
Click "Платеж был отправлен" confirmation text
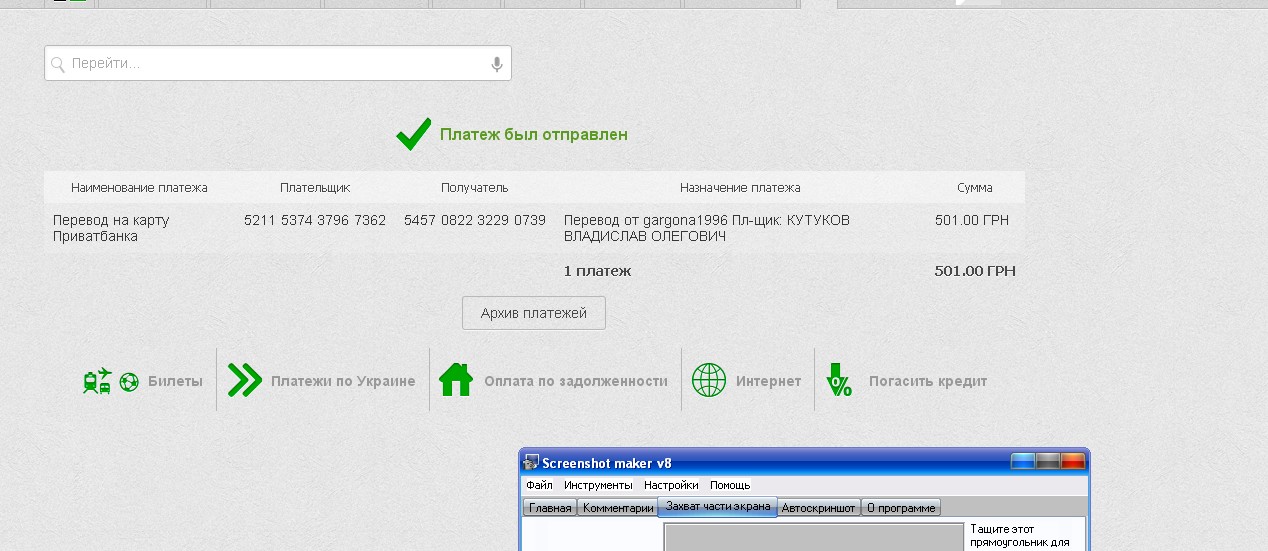tap(534, 134)
